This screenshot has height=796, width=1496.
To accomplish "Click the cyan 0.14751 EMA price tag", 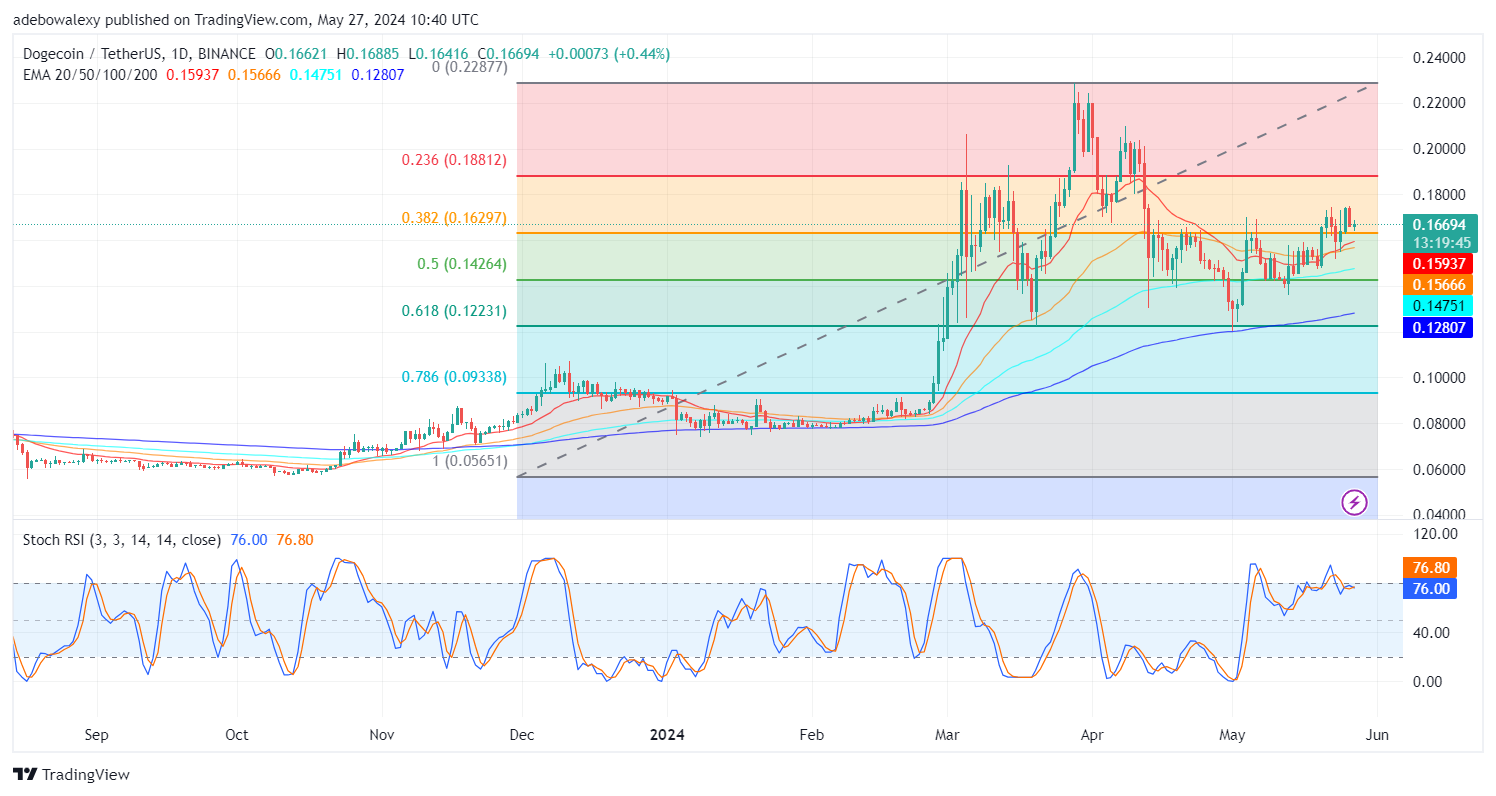I will coord(1438,305).
